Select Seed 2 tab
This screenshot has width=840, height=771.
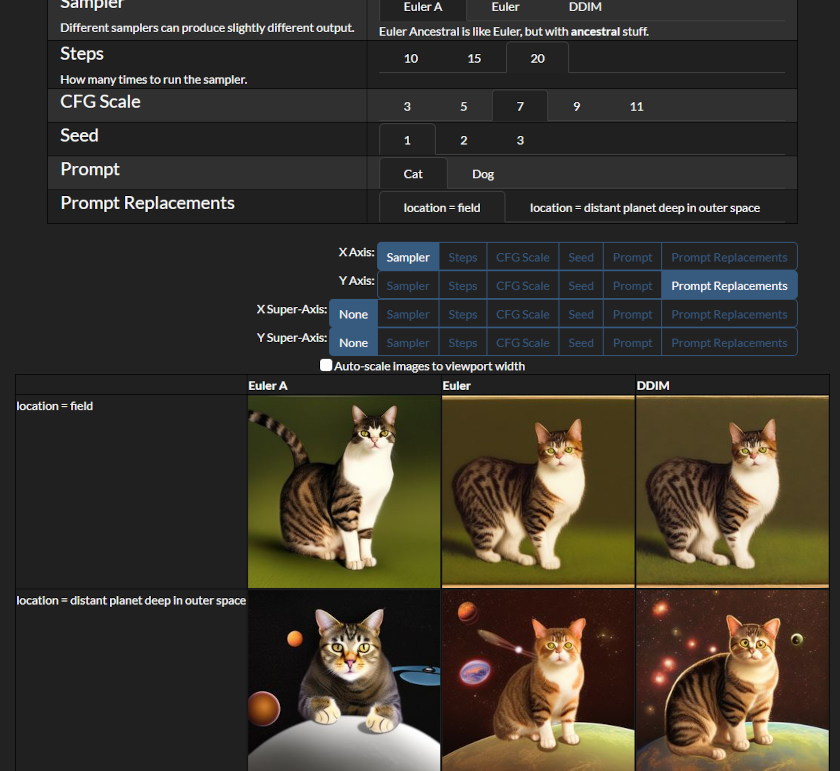point(464,140)
